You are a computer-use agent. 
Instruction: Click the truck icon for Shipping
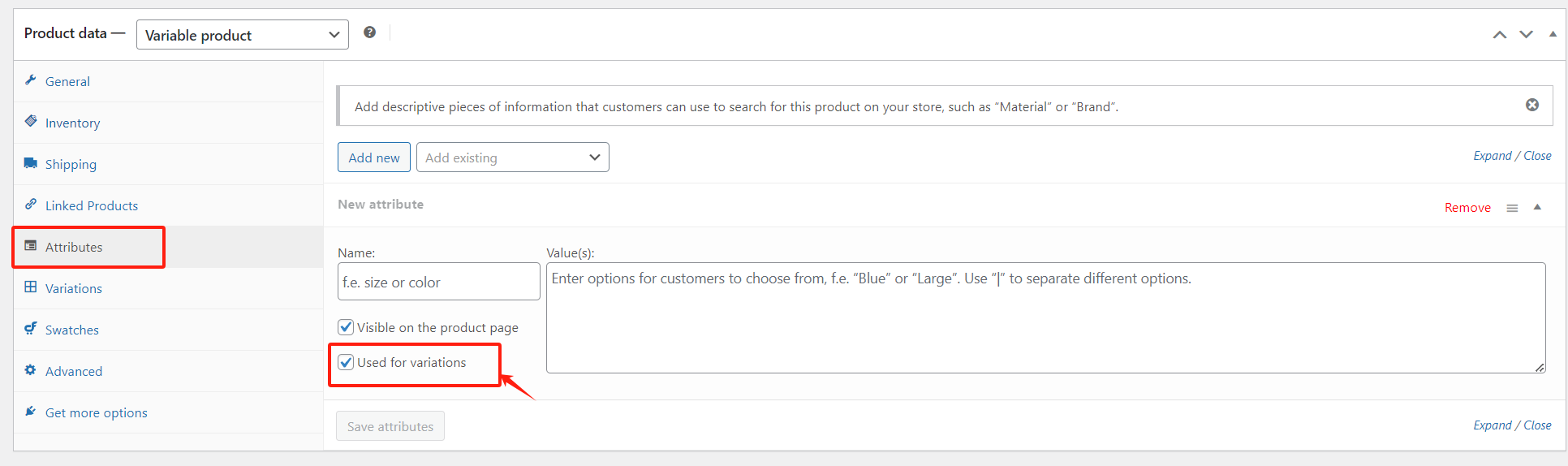coord(31,163)
